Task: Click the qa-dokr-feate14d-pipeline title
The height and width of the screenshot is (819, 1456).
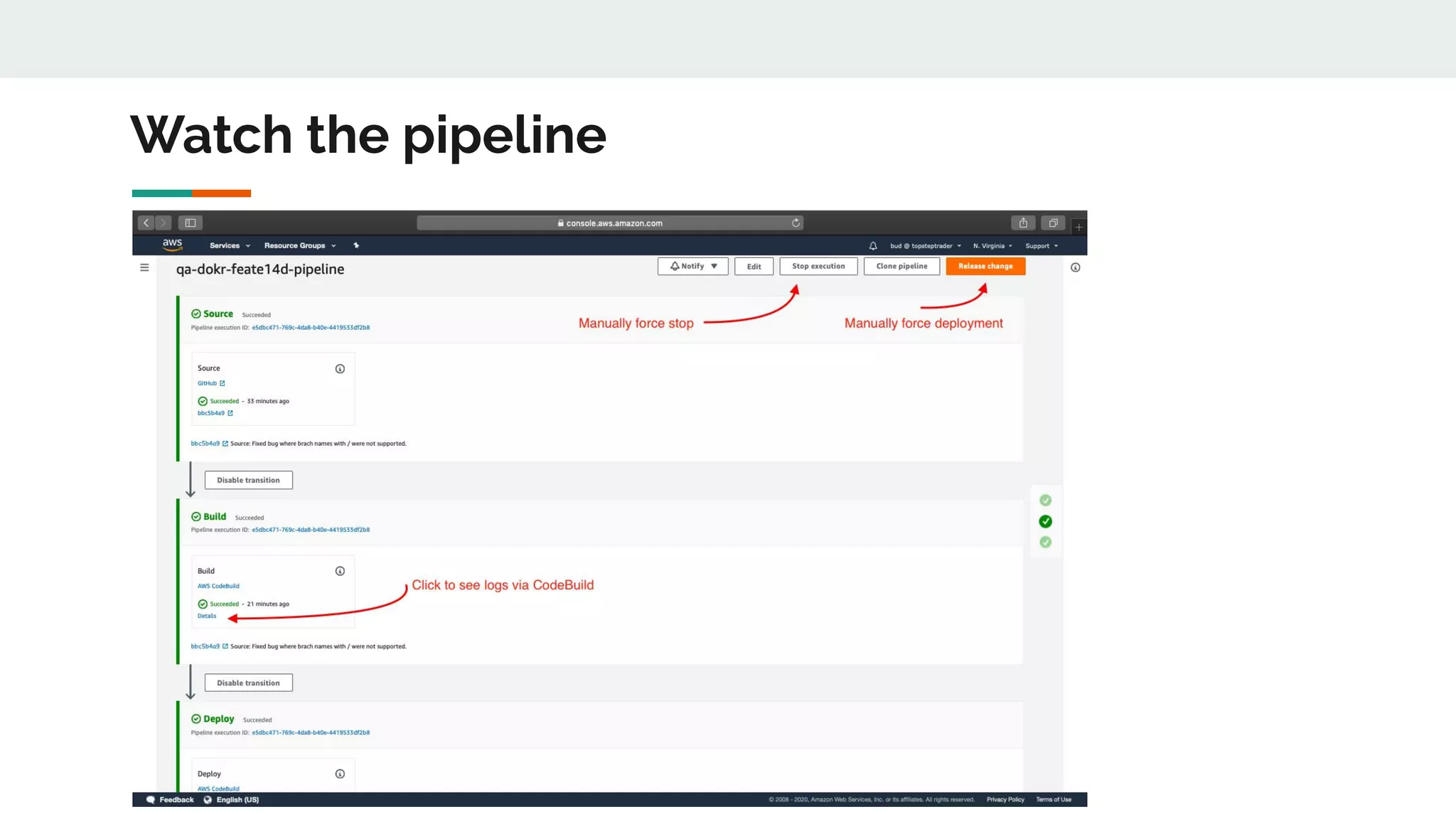Action: click(x=260, y=269)
